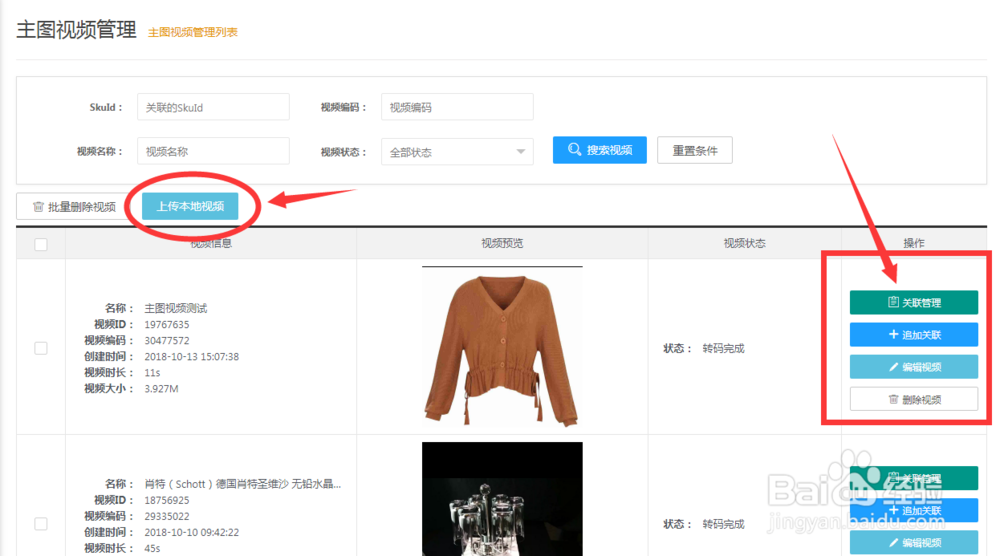Click trash icon in 批量删除视频 button
The width and height of the screenshot is (1000, 556).
[38, 207]
